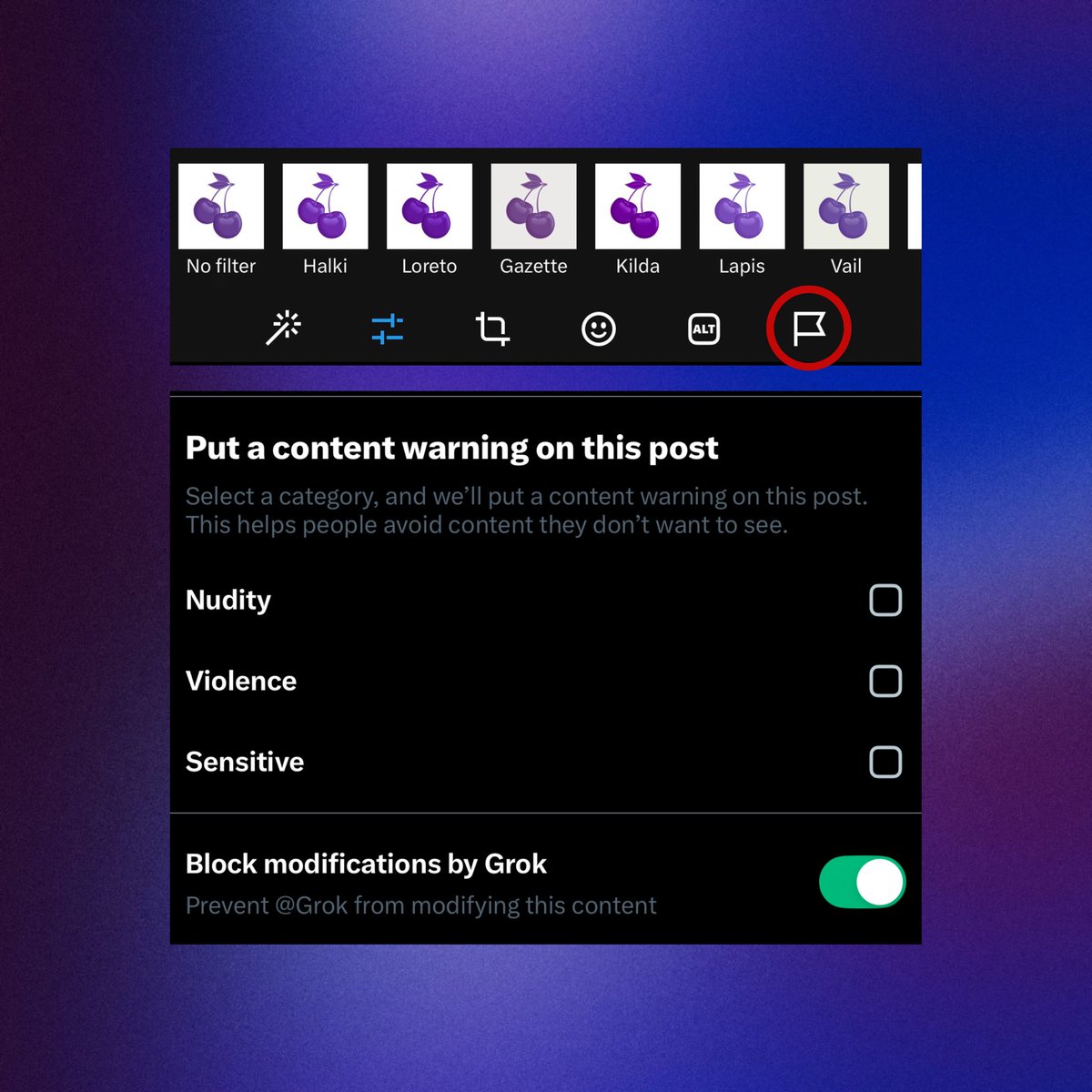This screenshot has height=1092, width=1092.
Task: Tap "Put a content warning on this post" heading
Action: coord(452,448)
